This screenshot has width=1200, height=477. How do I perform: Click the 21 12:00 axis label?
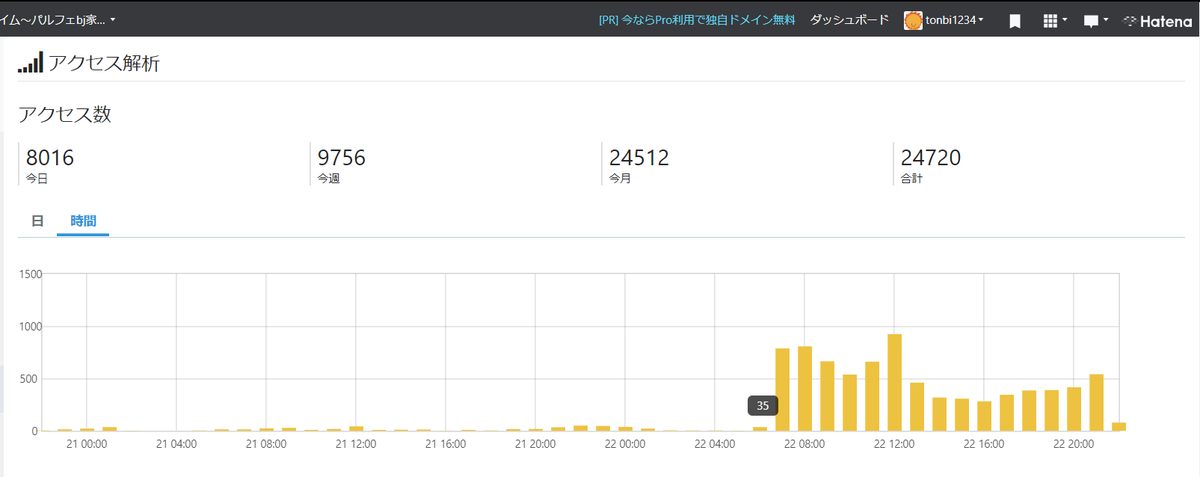(x=355, y=443)
